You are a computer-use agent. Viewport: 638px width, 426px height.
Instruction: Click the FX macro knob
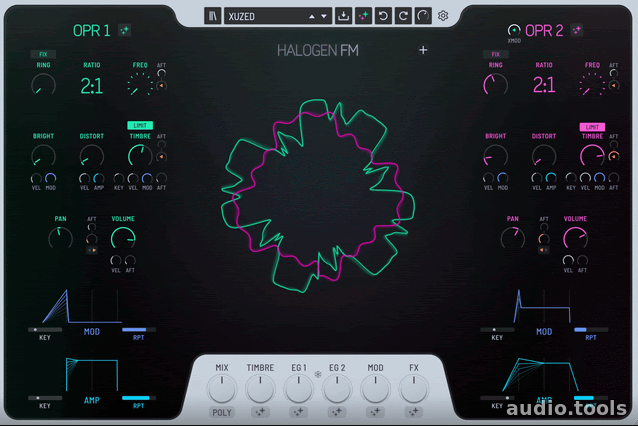[414, 389]
